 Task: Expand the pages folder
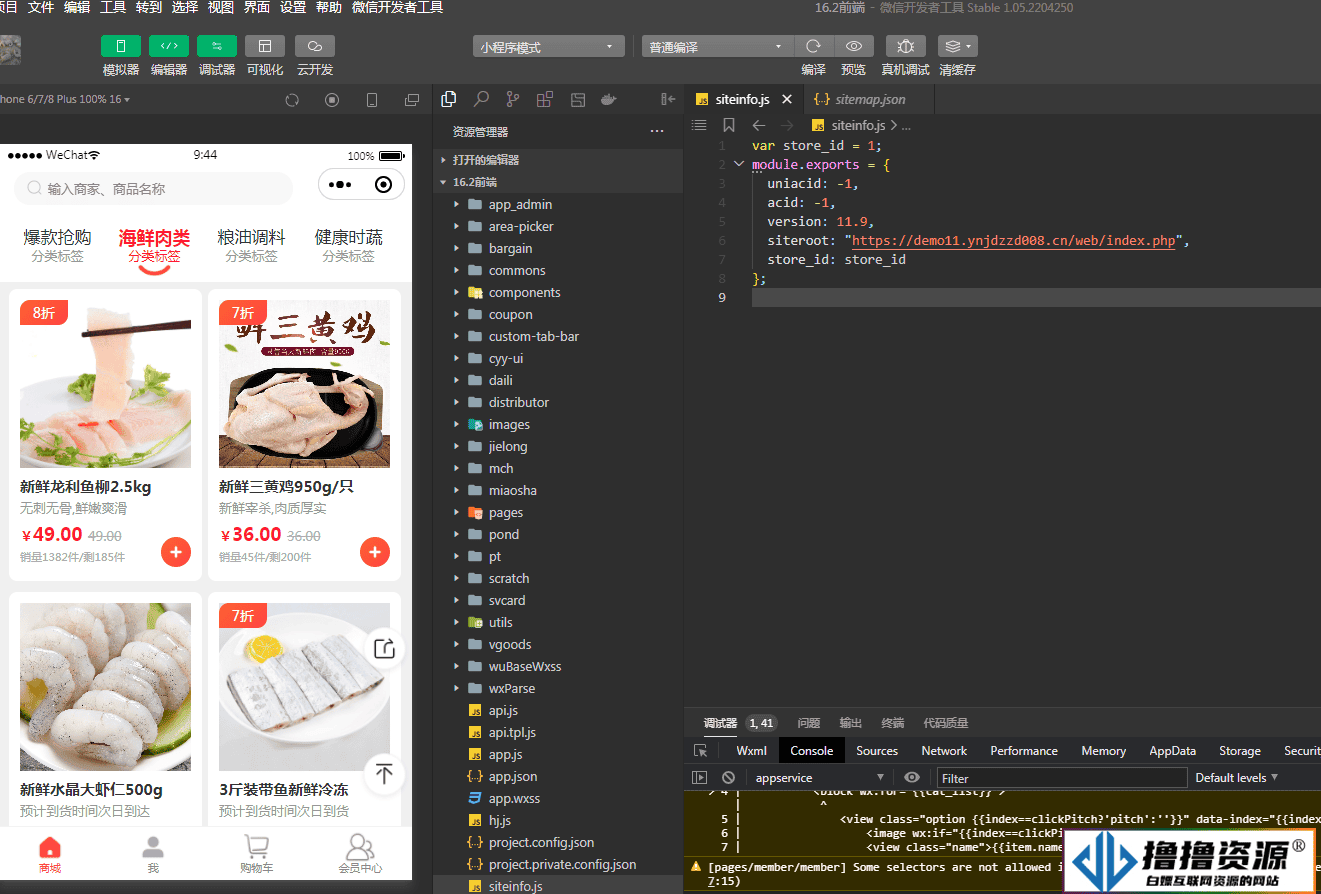[x=558, y=512]
